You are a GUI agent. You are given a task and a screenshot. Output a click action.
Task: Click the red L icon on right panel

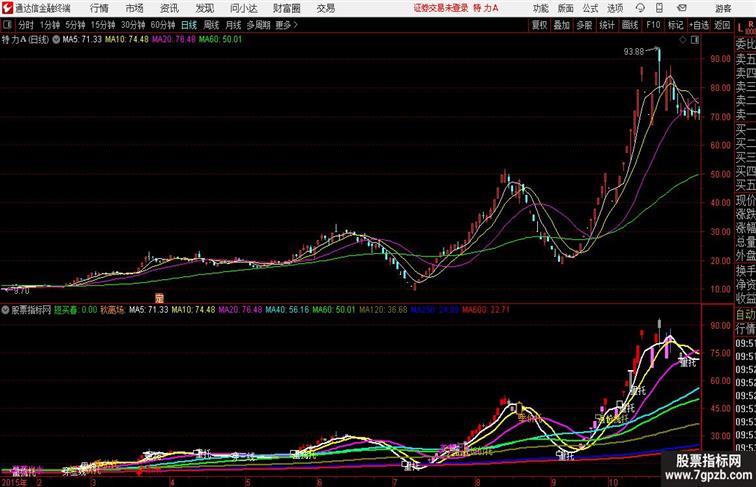click(x=741, y=28)
